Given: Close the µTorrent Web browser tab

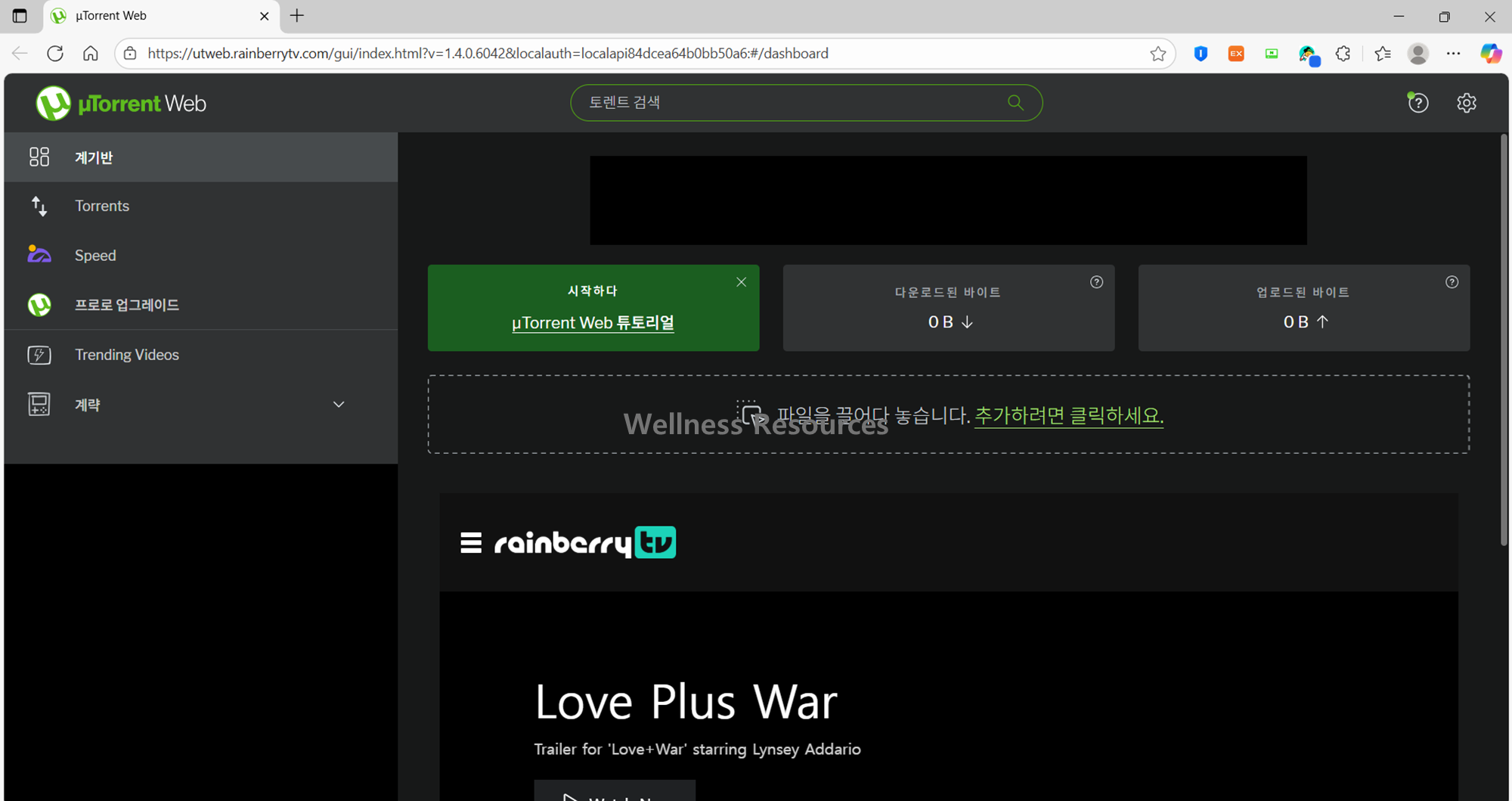Looking at the screenshot, I should (265, 16).
